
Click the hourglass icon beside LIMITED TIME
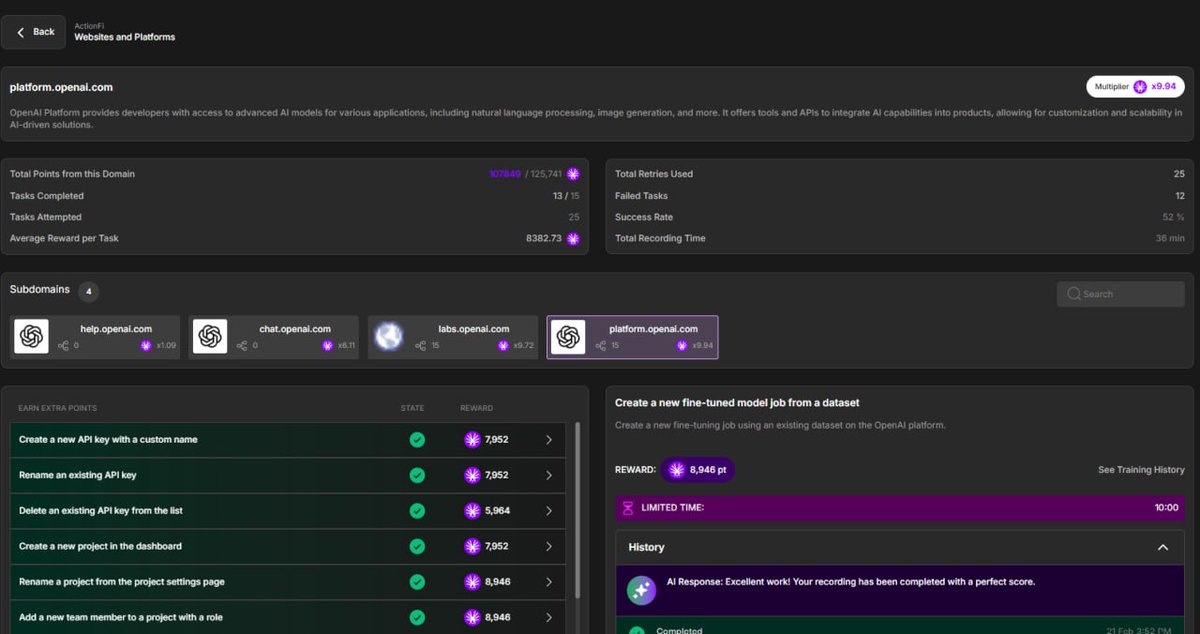(628, 508)
